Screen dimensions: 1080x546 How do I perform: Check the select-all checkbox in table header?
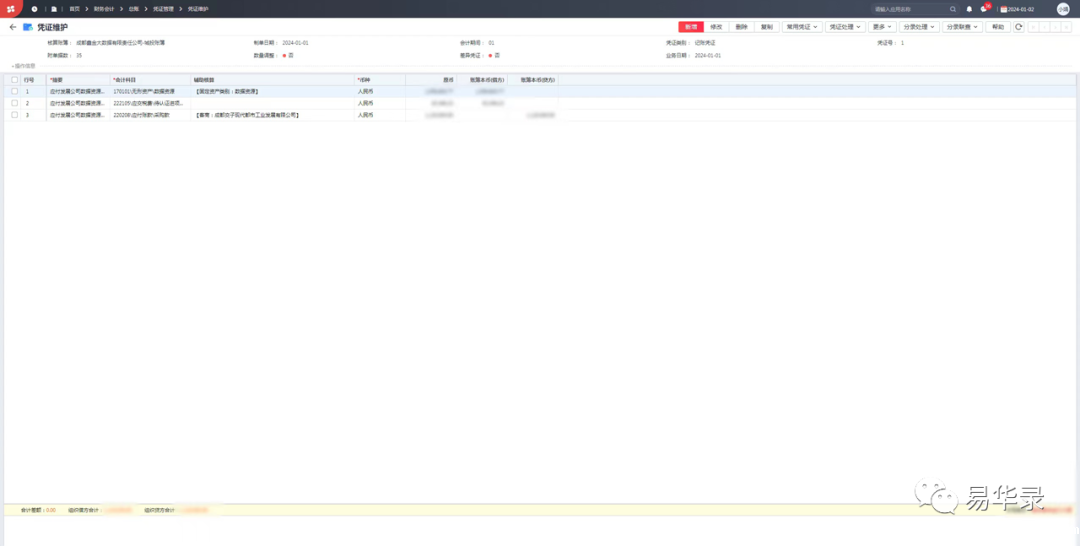(x=14, y=79)
